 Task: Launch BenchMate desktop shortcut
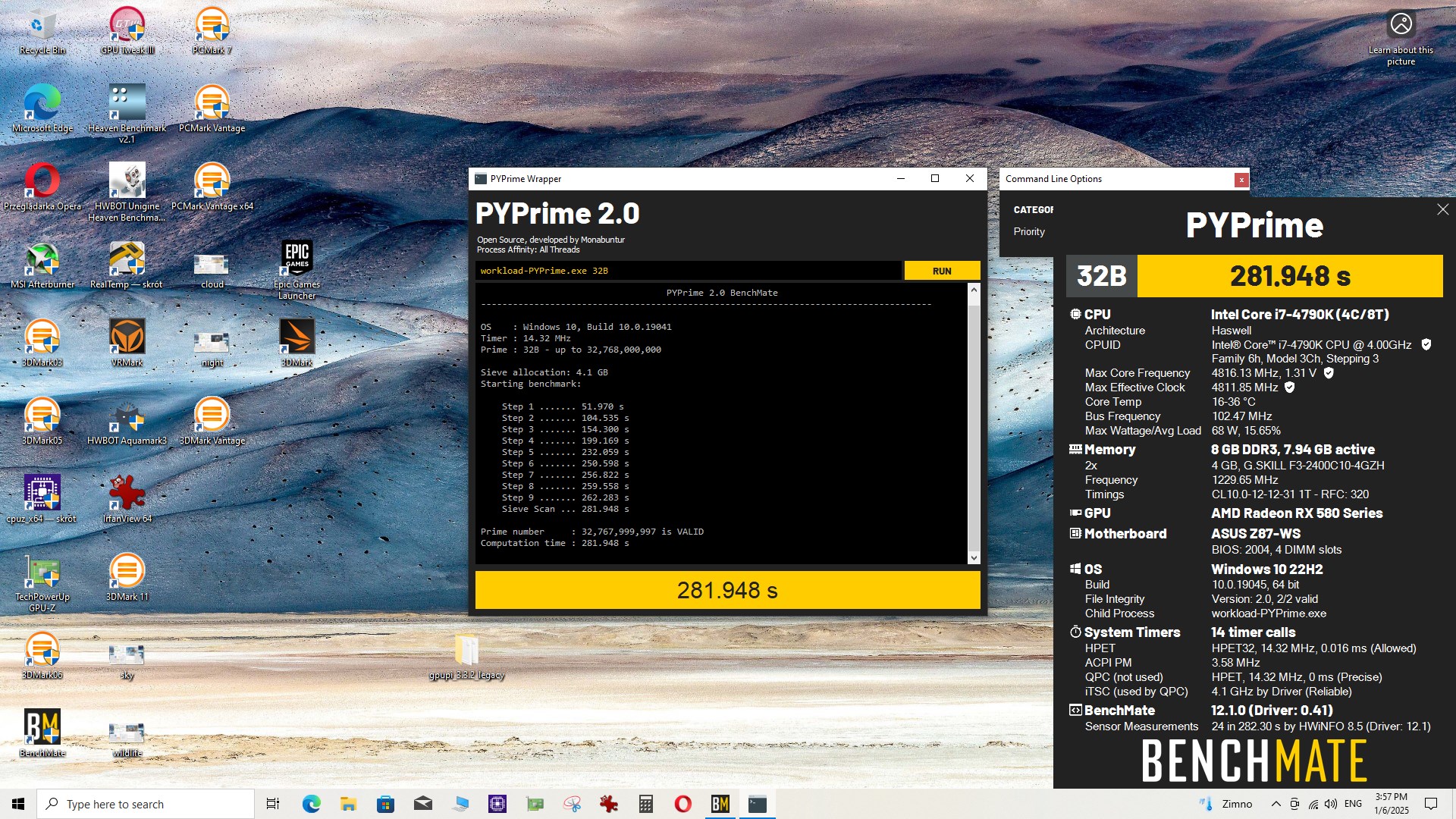pyautogui.click(x=42, y=734)
